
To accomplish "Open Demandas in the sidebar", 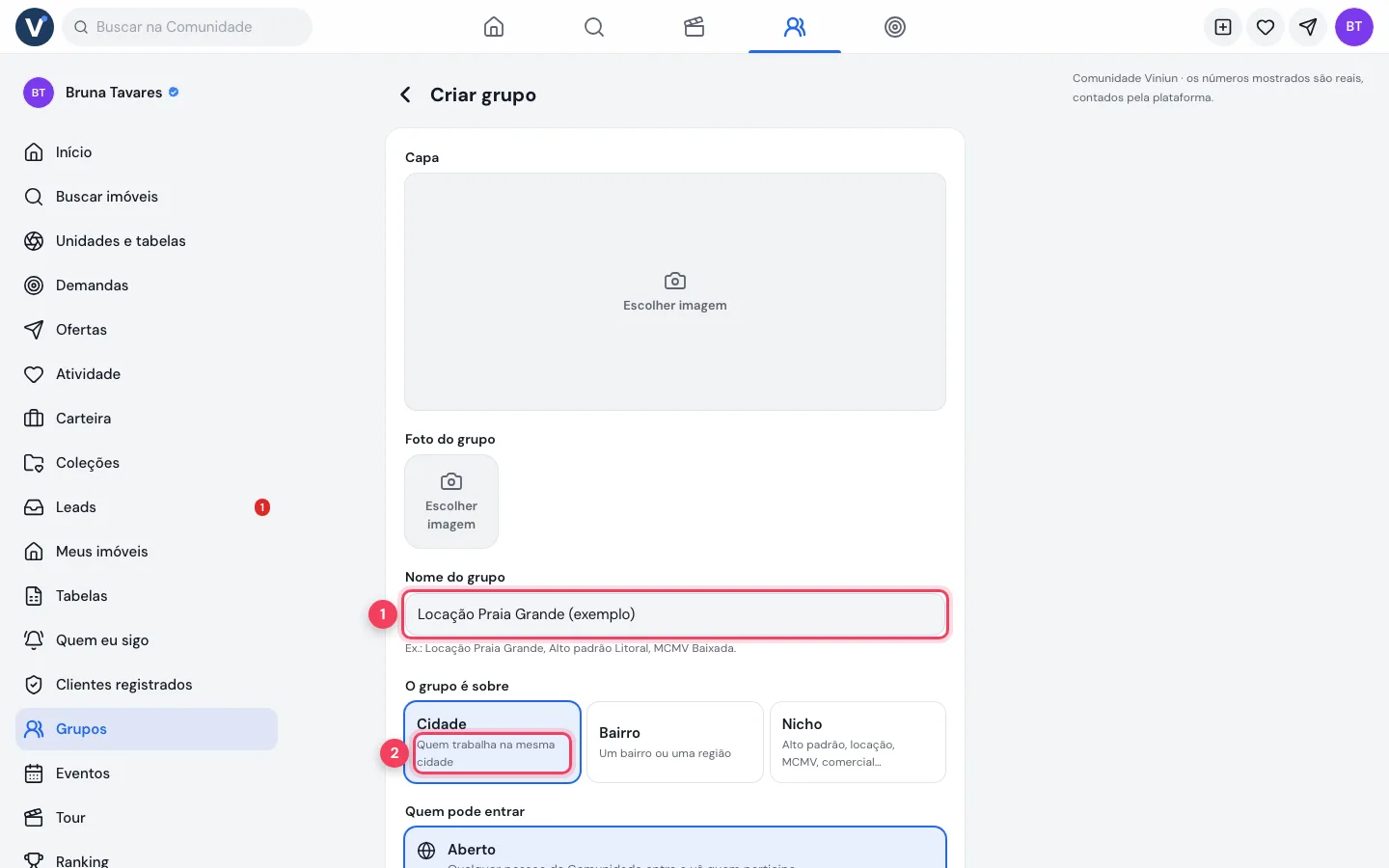I will [x=147, y=285].
